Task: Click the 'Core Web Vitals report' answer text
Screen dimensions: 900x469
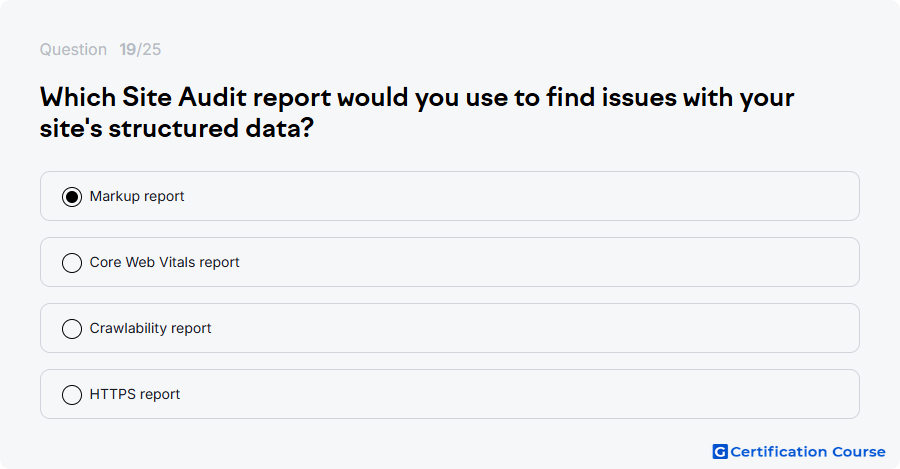Action: click(164, 262)
